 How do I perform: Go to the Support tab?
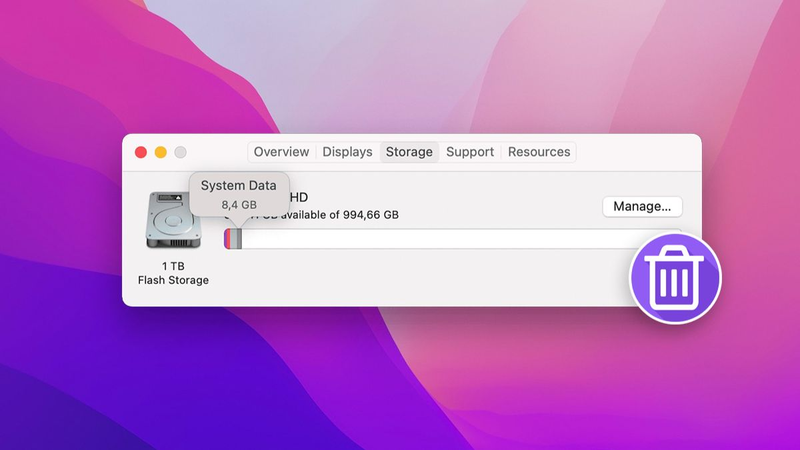click(x=470, y=152)
